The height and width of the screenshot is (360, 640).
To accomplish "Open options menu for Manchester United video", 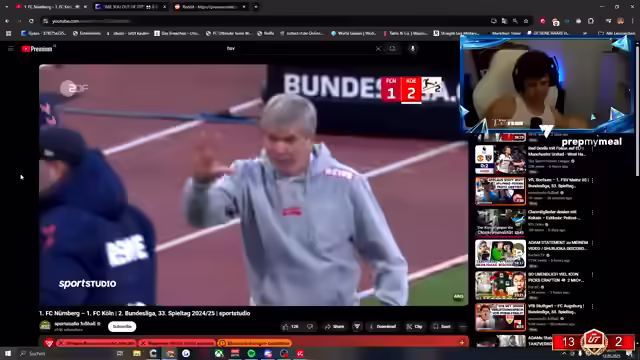I will [x=592, y=149].
